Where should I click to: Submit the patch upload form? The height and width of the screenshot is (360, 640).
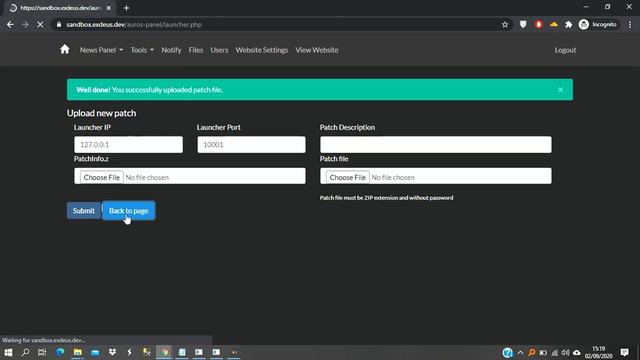[84, 211]
